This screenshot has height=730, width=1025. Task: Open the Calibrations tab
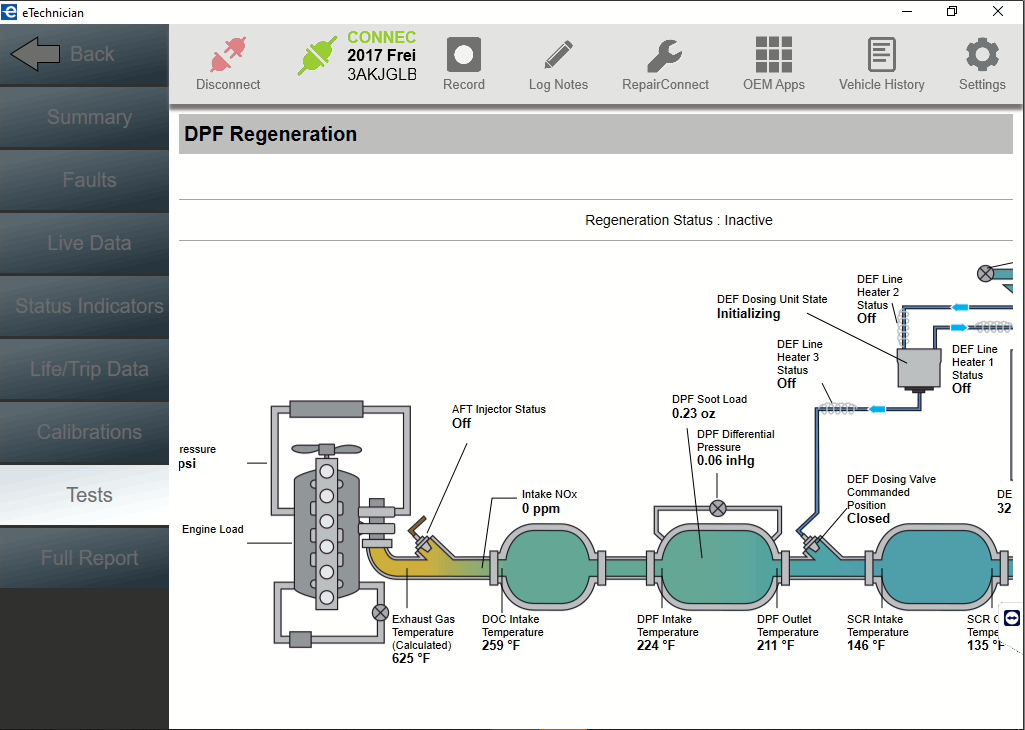84,433
